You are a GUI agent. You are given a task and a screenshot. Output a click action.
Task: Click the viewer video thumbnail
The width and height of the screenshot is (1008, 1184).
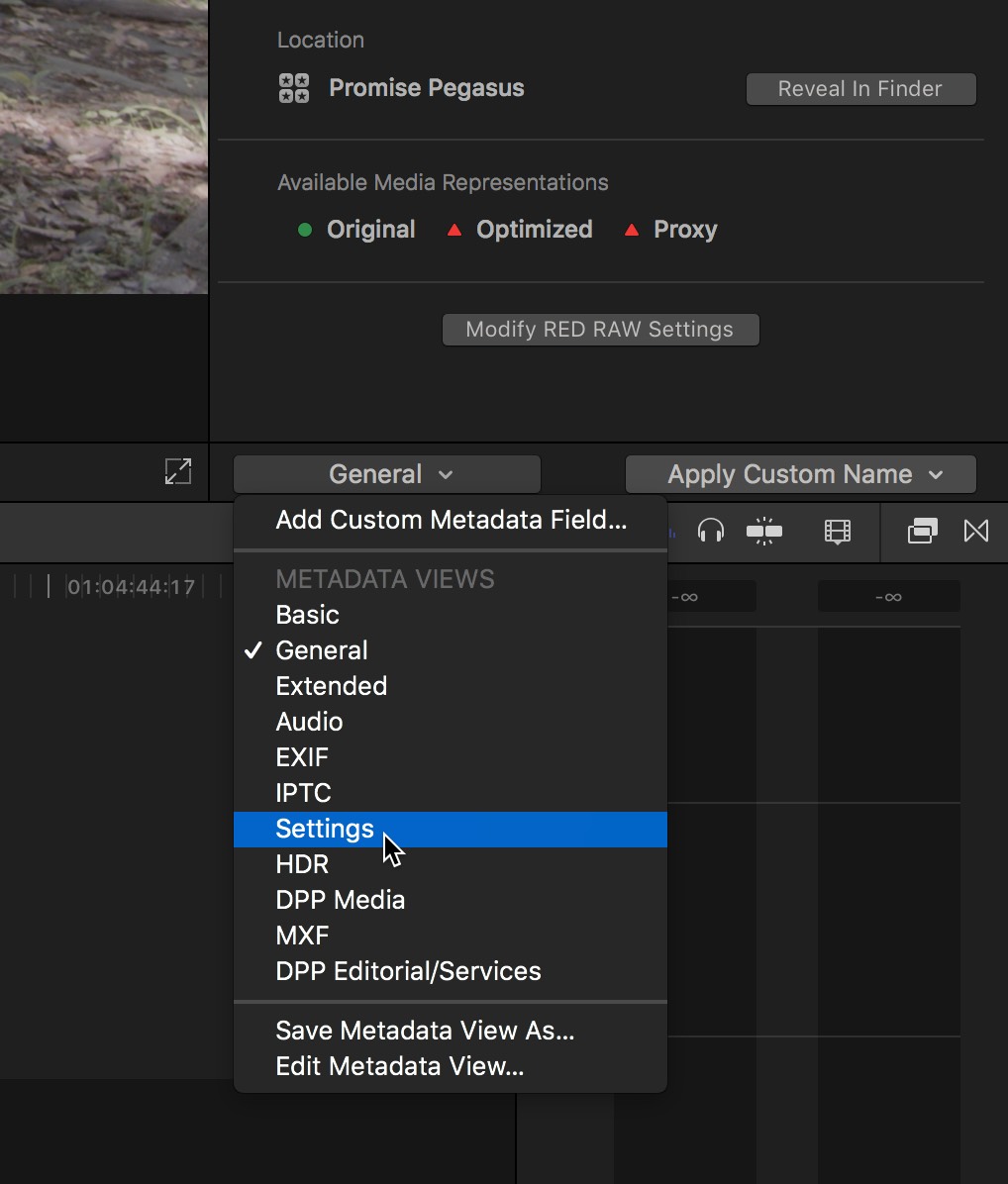tap(104, 147)
